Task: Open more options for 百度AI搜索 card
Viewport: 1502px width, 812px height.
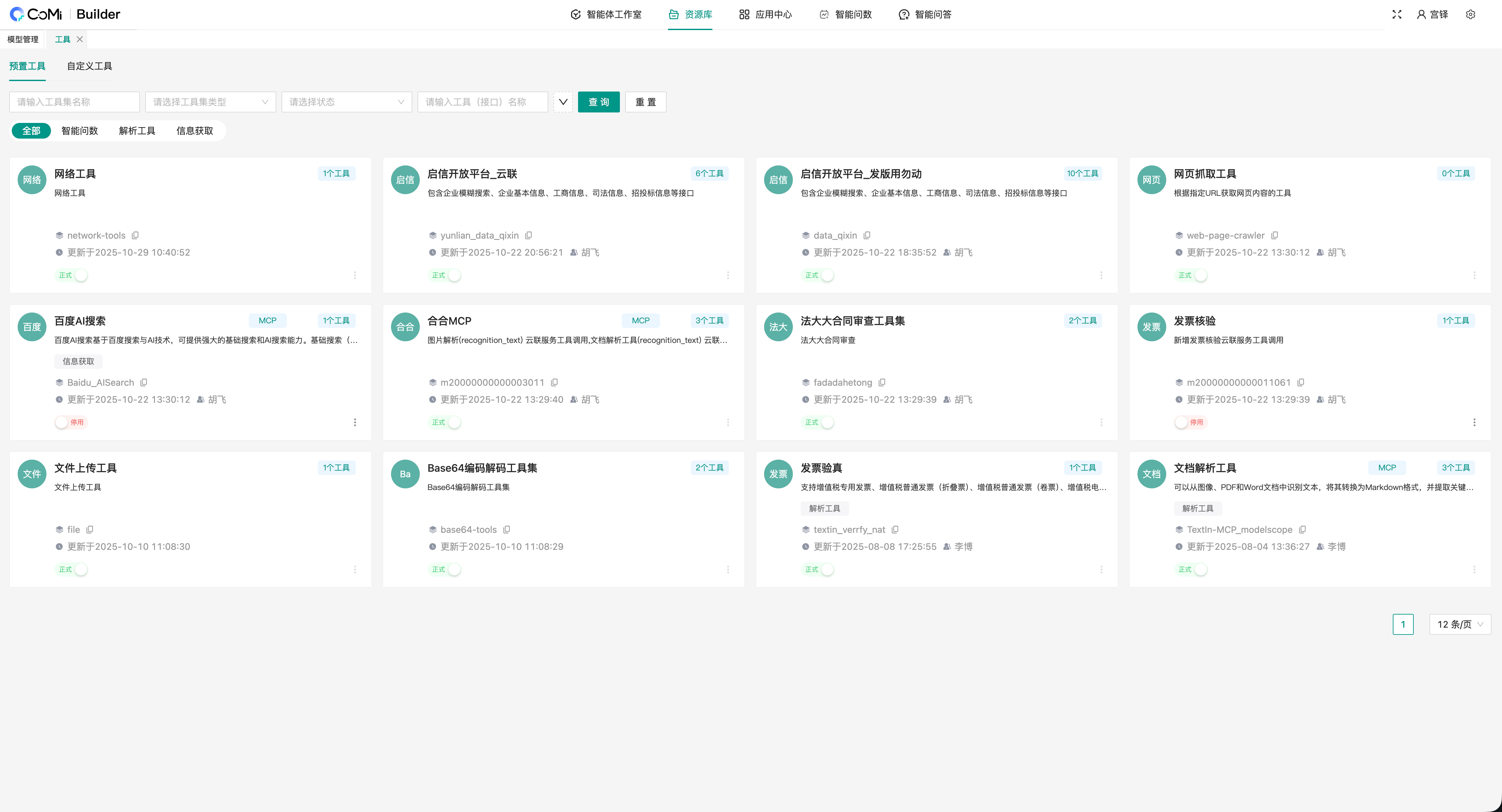Action: click(355, 422)
